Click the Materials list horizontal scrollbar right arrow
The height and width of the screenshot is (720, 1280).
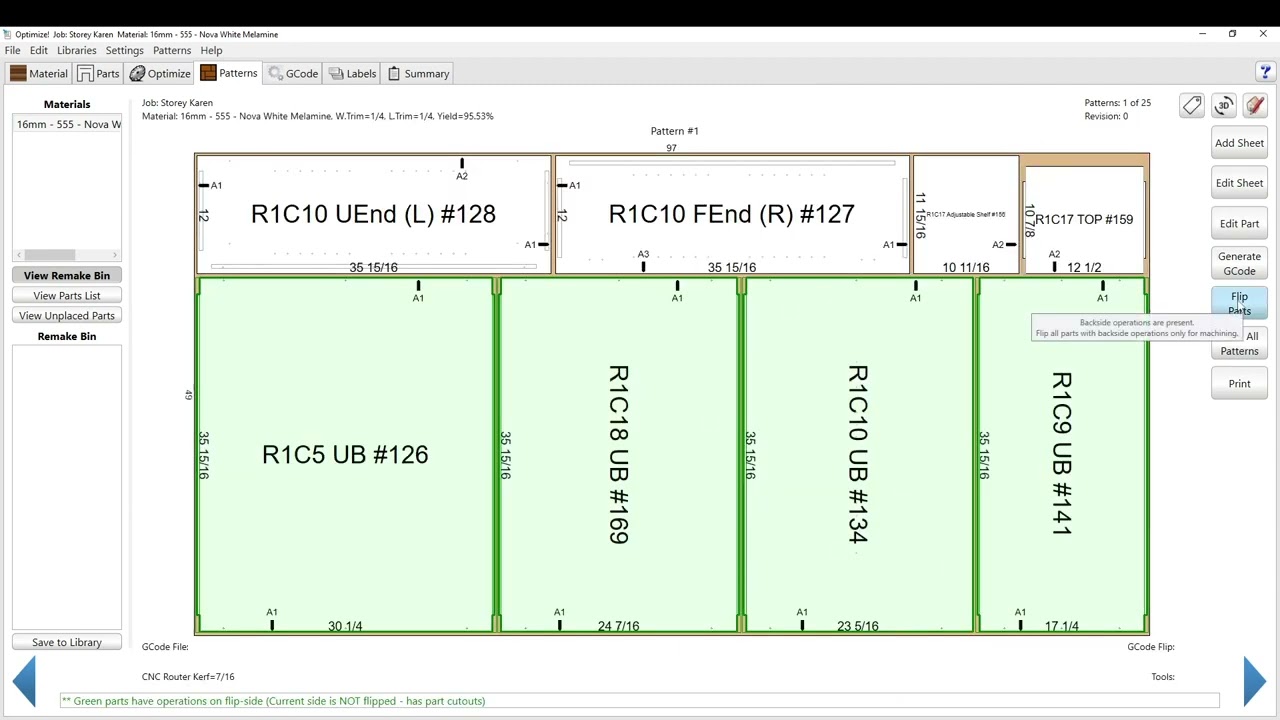(x=115, y=255)
